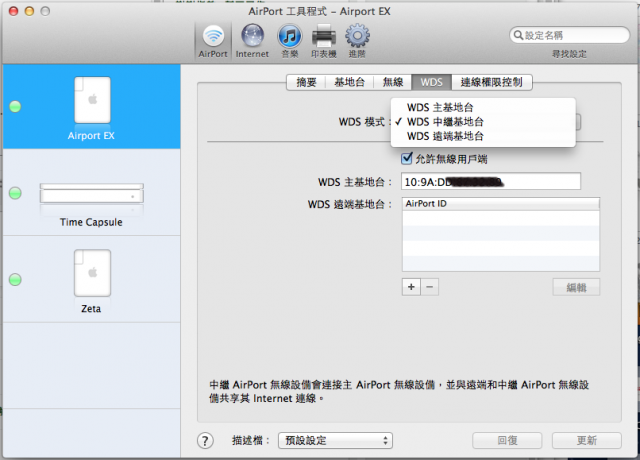Click the red close window button
Image resolution: width=640 pixels, height=460 pixels.
coord(13,11)
